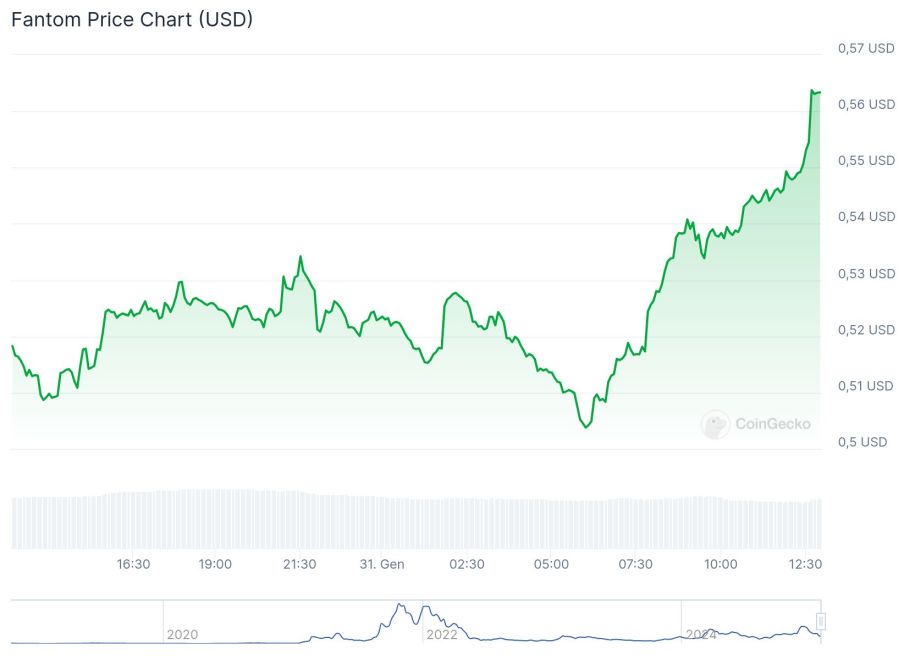Click the navigator peak near 2022

tap(401, 606)
